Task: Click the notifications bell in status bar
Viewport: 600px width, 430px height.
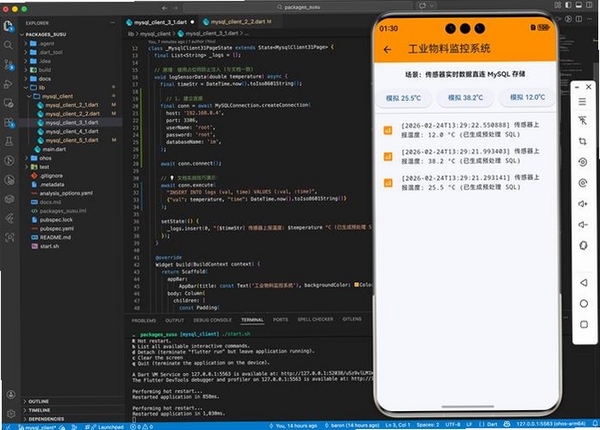Action: [595, 424]
